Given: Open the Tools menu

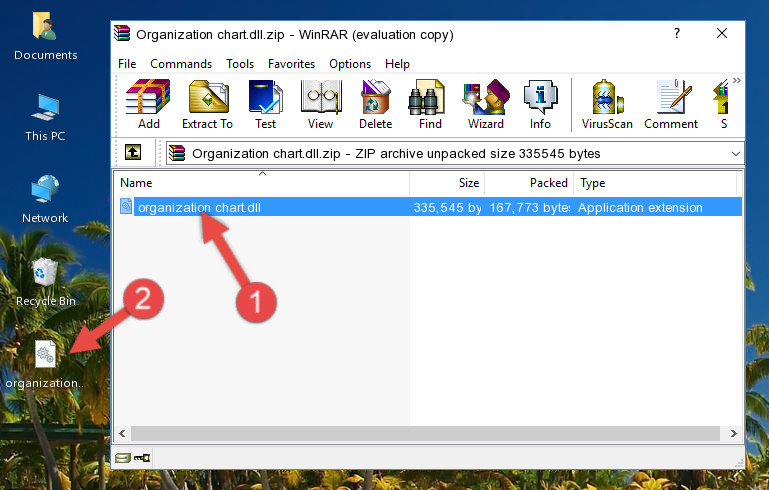Looking at the screenshot, I should 240,64.
